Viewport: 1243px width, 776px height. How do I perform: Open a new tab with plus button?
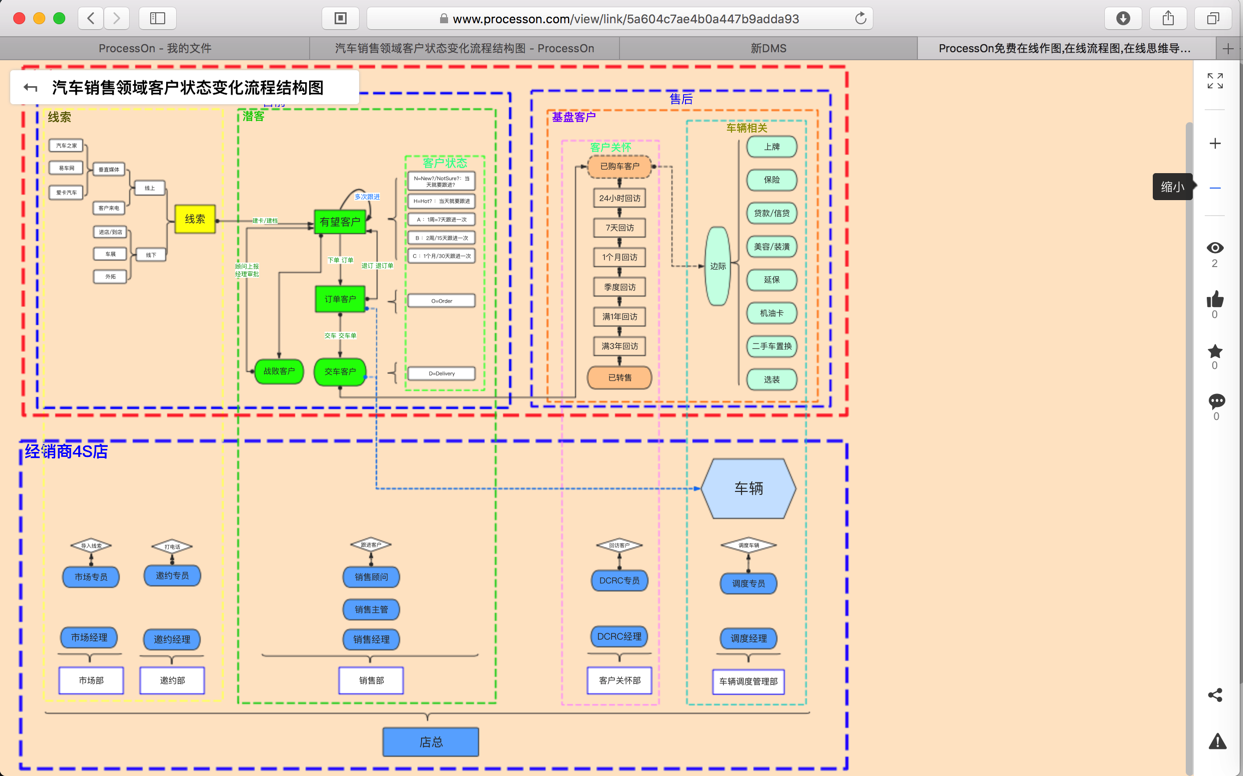tap(1228, 48)
